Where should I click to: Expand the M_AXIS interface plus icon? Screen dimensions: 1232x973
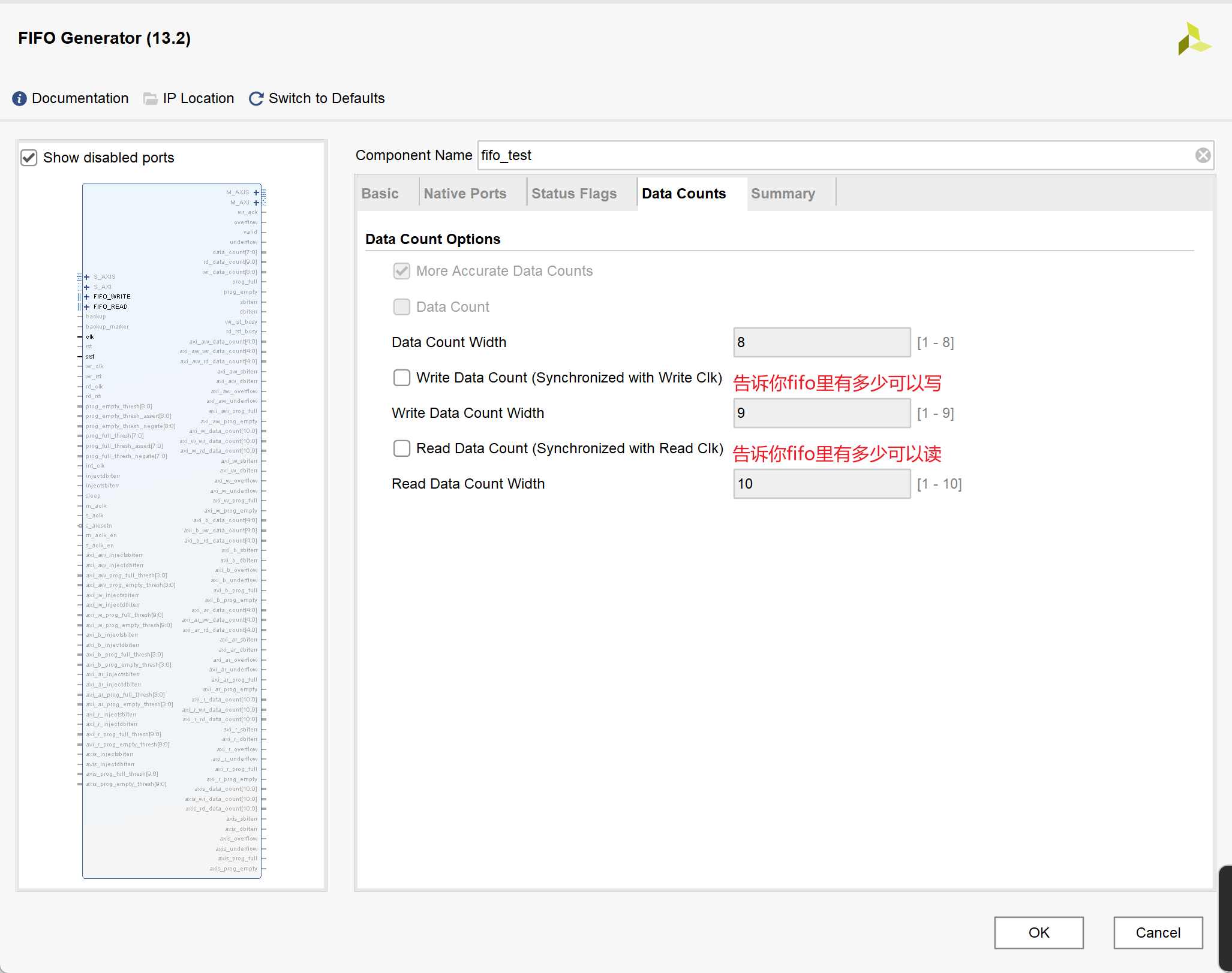tap(256, 192)
